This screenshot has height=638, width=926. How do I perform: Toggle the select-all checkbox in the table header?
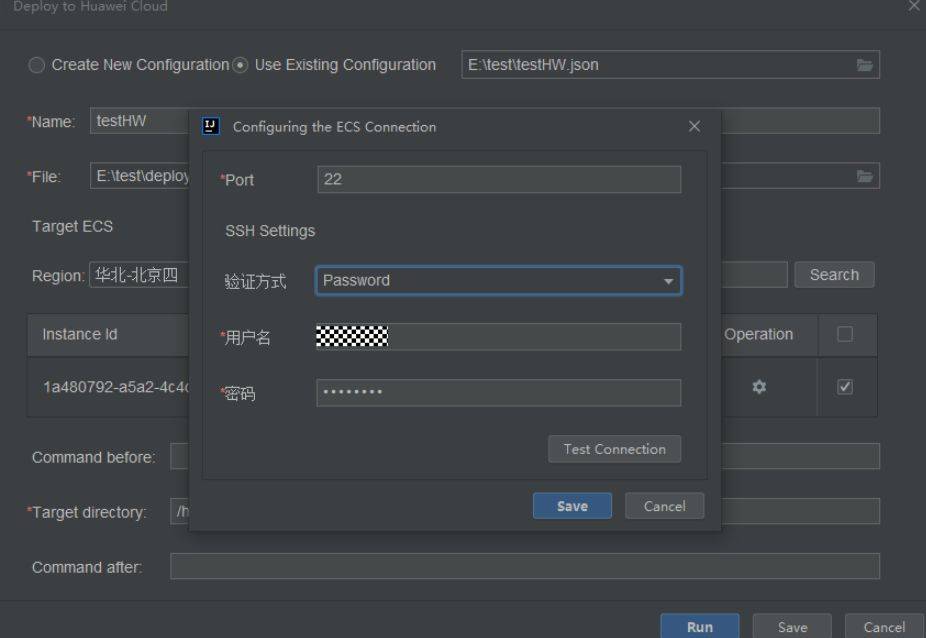pos(845,334)
